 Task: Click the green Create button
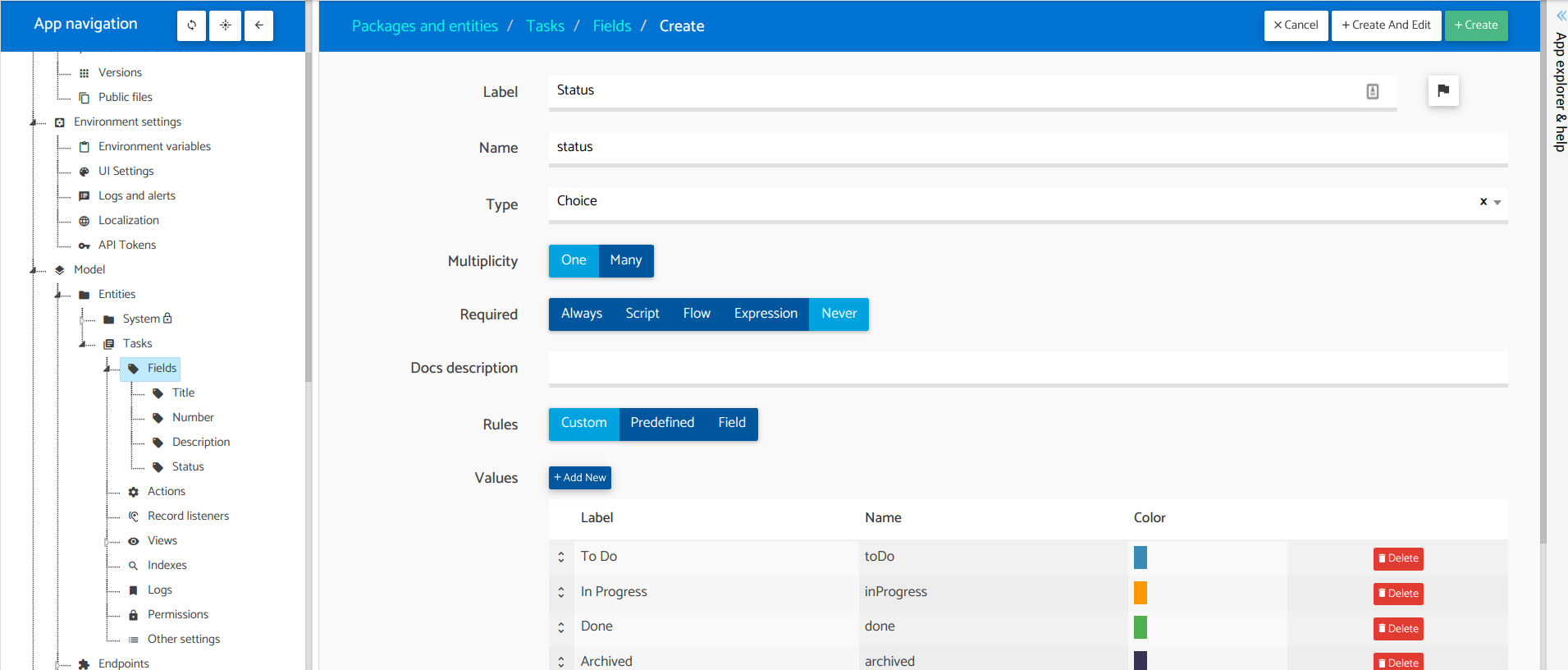pos(1476,25)
